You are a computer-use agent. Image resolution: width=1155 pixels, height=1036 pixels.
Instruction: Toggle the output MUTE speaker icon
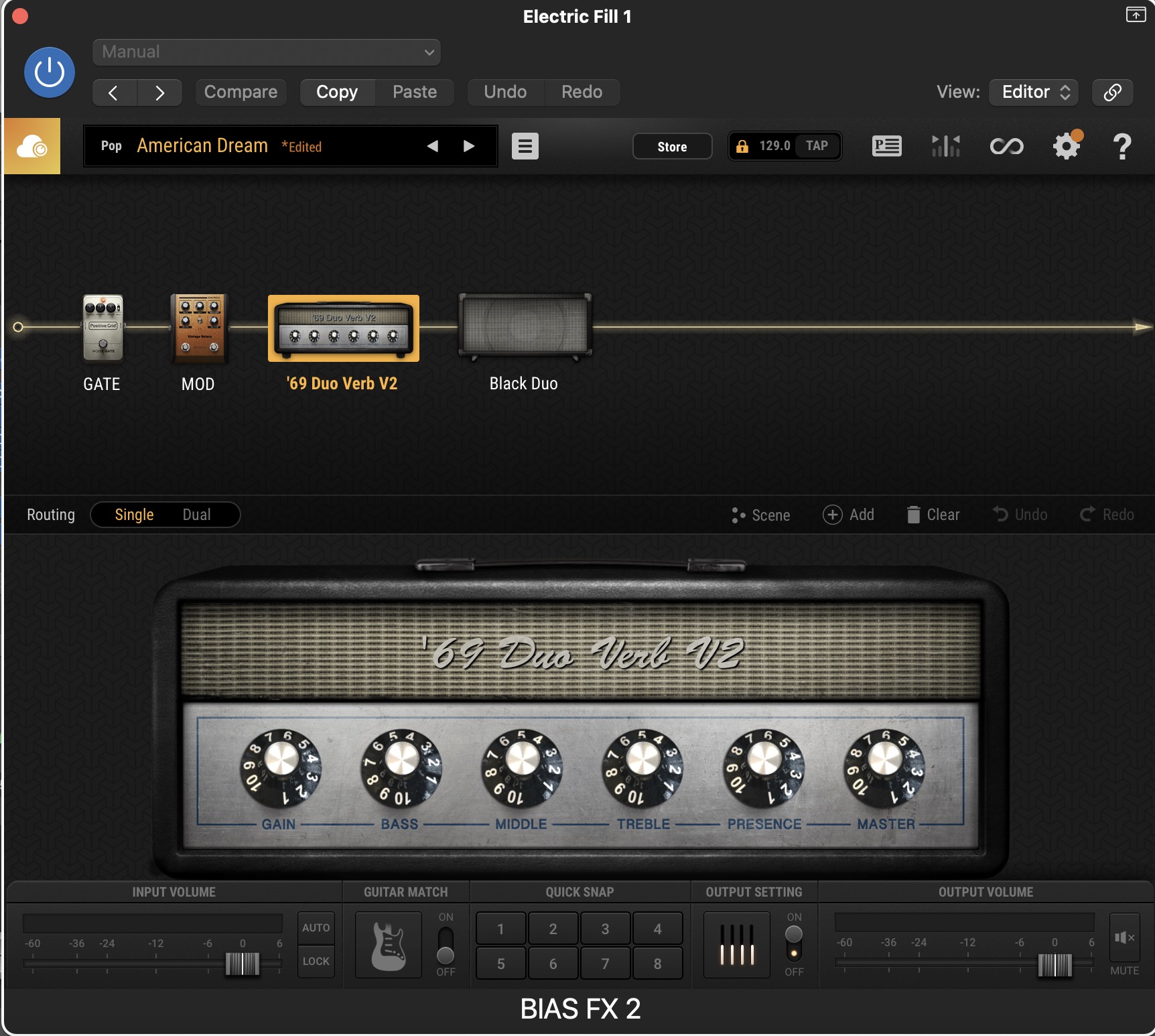(1124, 937)
